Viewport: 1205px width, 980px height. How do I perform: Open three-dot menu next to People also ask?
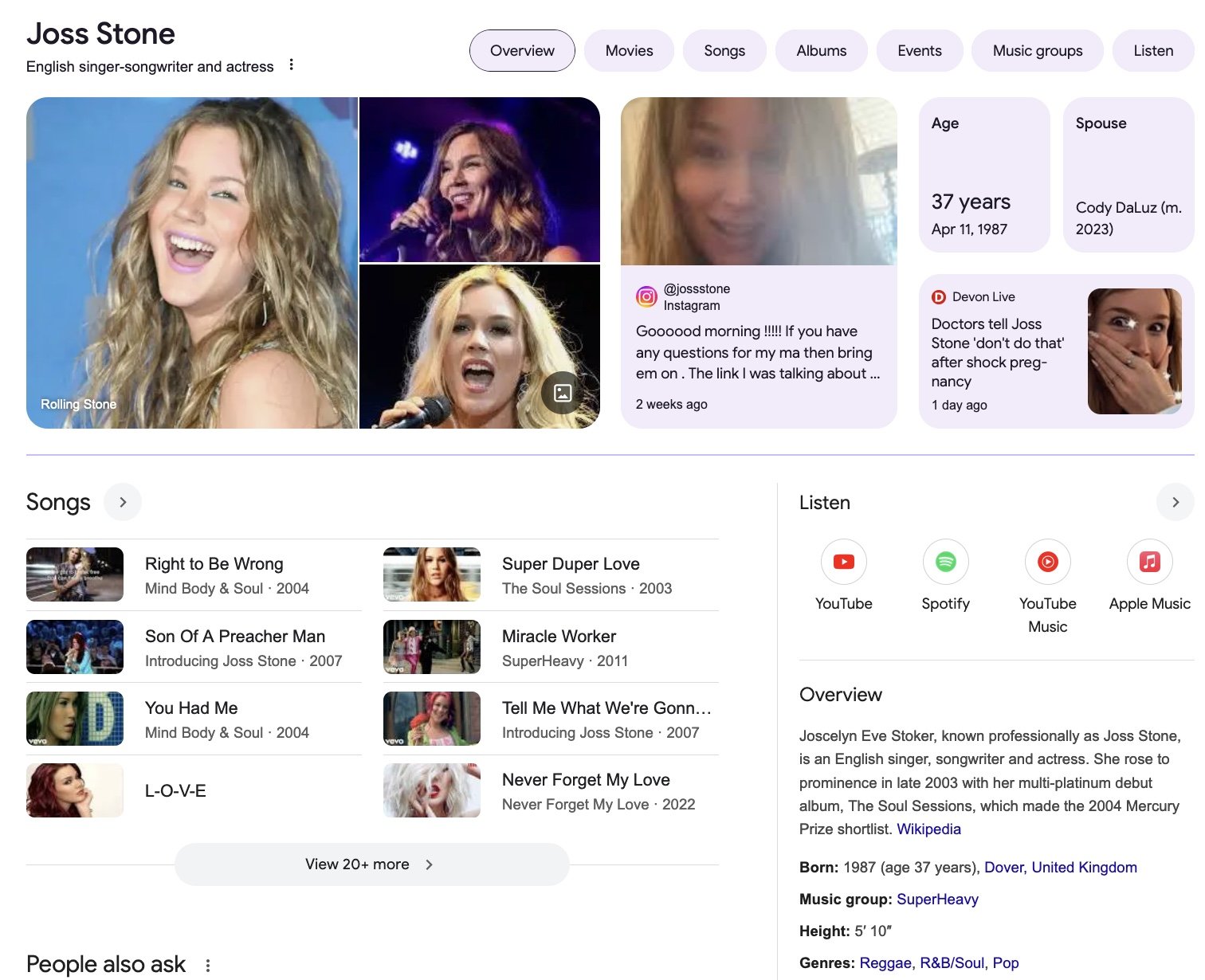pos(208,965)
